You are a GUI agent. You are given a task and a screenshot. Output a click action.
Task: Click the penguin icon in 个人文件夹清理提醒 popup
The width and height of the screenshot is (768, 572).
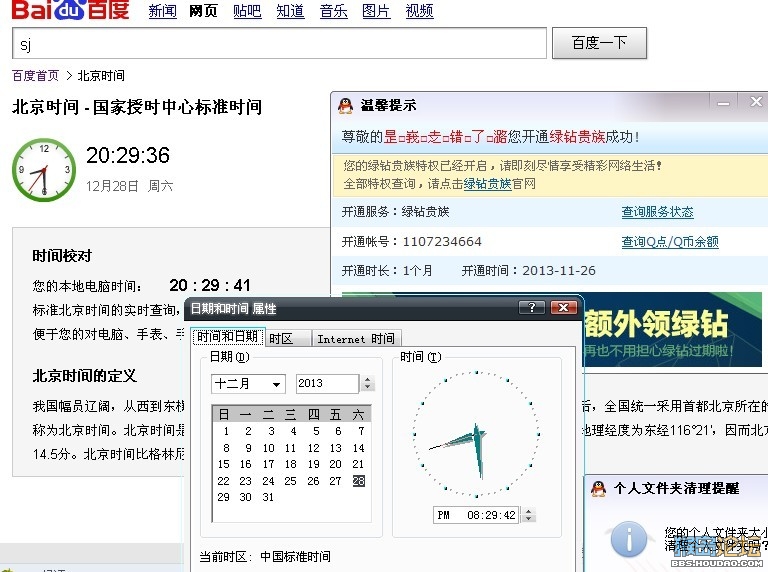click(598, 488)
